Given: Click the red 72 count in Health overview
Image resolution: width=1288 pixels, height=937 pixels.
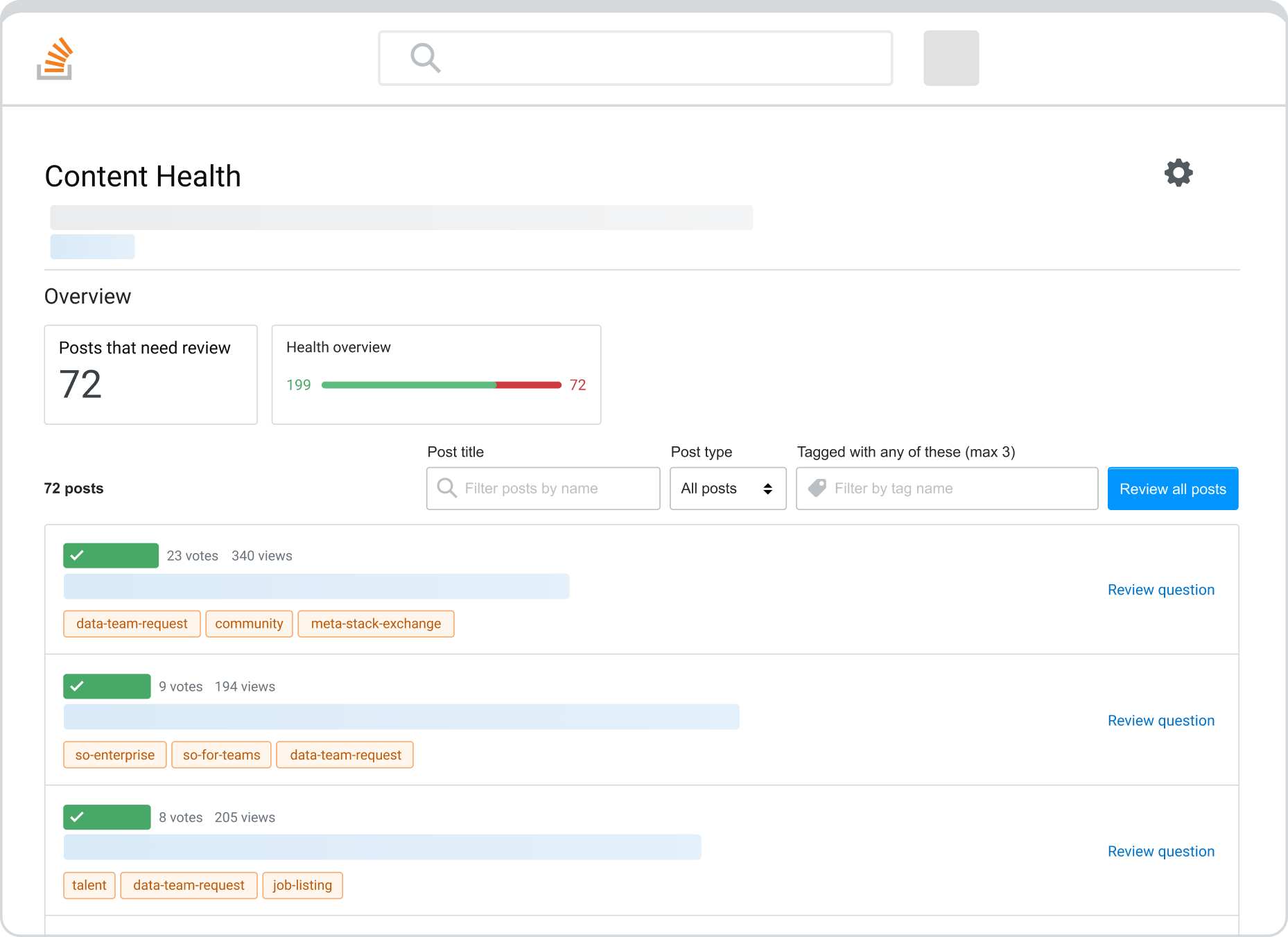Looking at the screenshot, I should [x=578, y=385].
